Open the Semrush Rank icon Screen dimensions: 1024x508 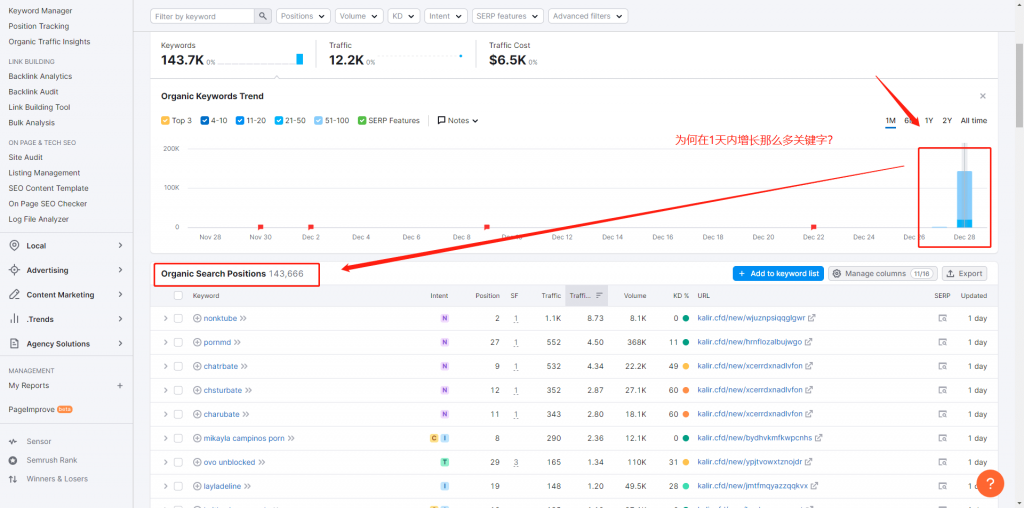coord(13,460)
